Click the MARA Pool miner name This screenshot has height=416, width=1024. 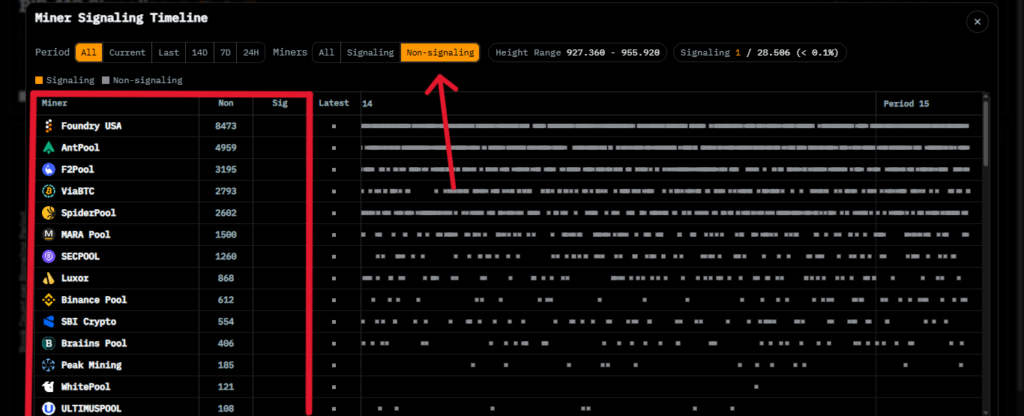[x=86, y=234]
